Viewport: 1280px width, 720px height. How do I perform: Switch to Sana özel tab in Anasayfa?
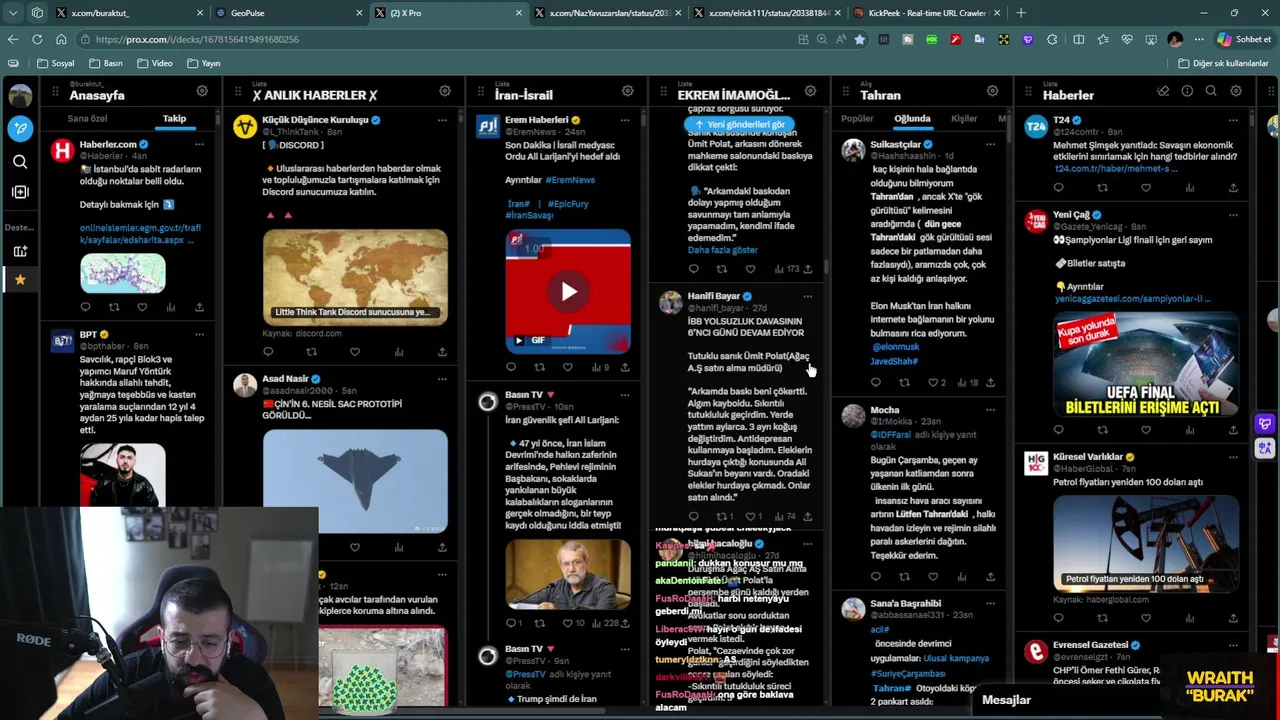point(87,118)
